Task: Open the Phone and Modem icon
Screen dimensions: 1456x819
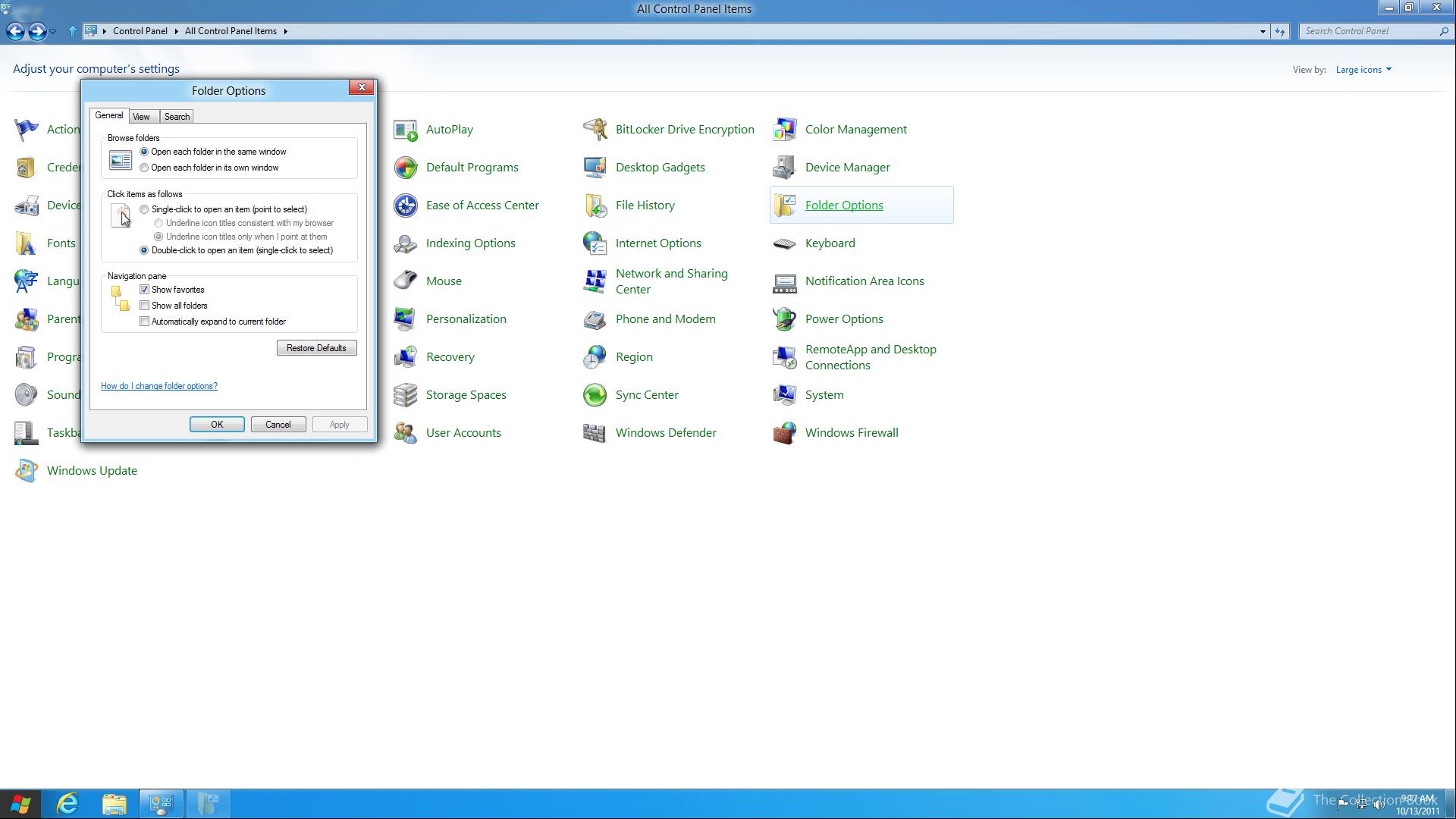Action: coord(595,319)
